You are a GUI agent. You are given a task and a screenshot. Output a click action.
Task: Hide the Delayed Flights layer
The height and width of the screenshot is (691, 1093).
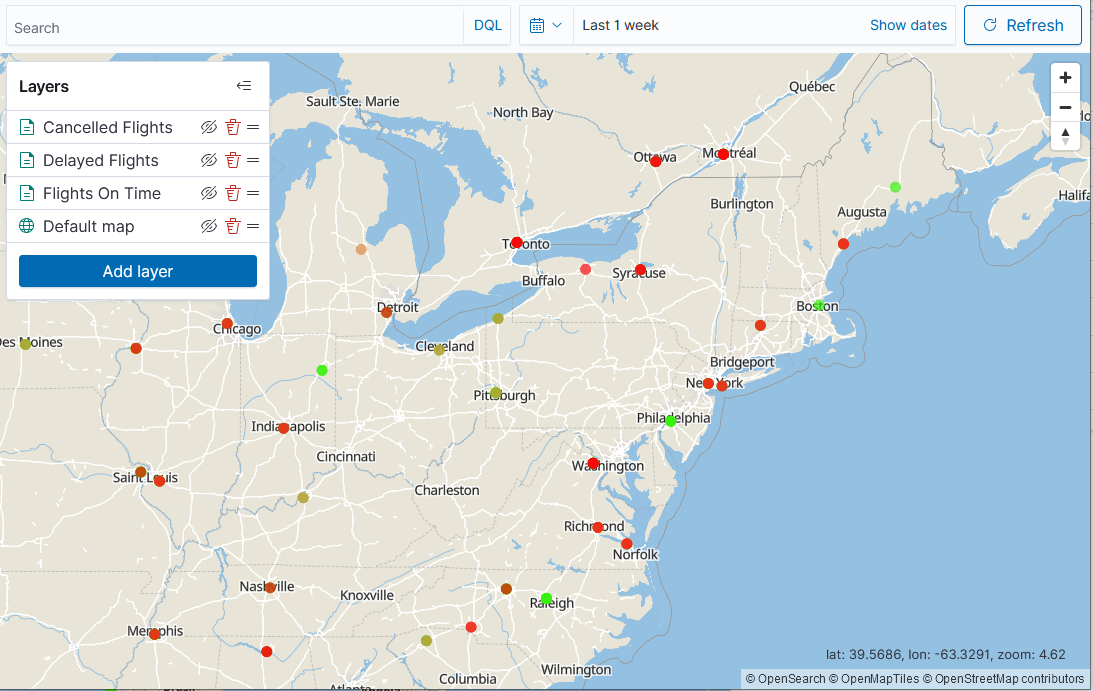pyautogui.click(x=209, y=160)
